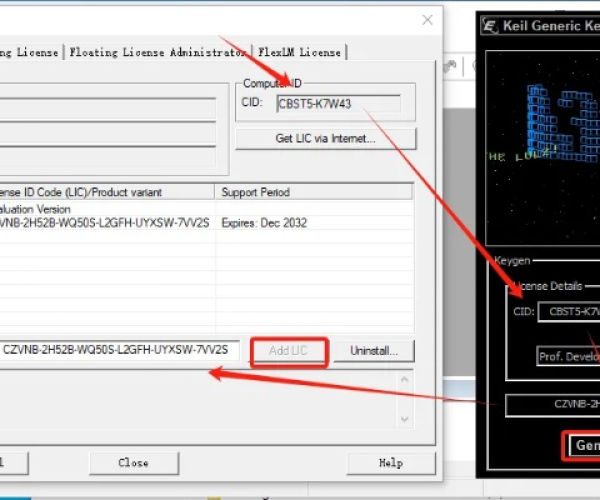This screenshot has height=500, width=600.
Task: Click the License ID Code column header
Action: coord(100,191)
